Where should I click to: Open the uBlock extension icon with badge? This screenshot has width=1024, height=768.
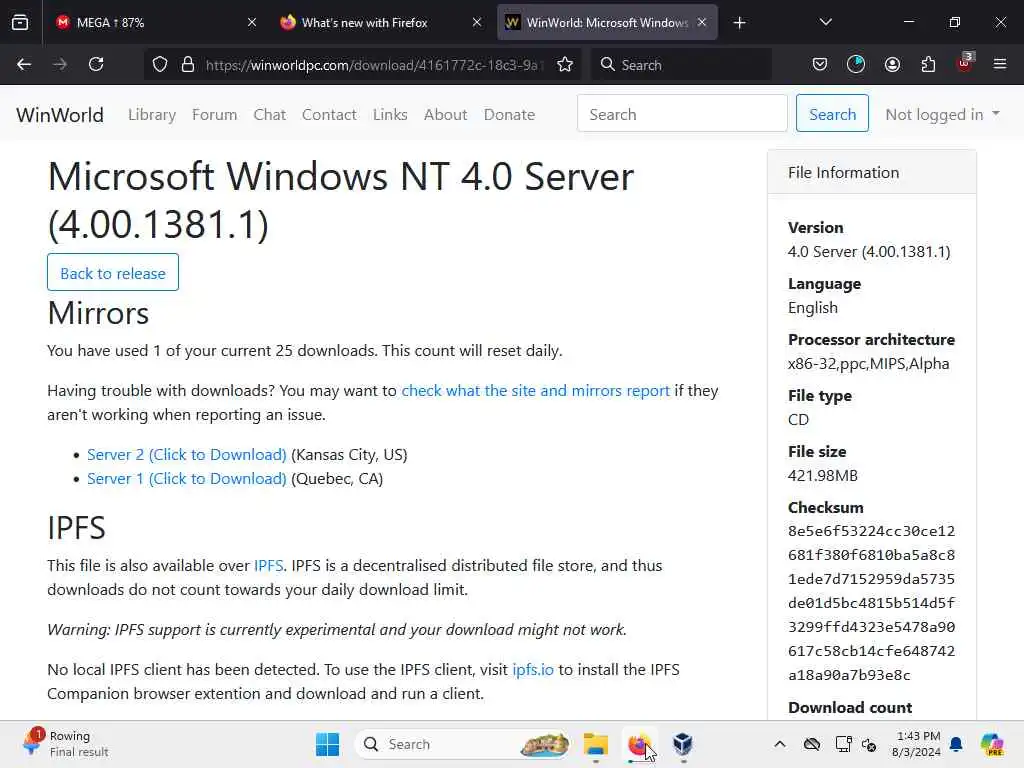tap(964, 63)
